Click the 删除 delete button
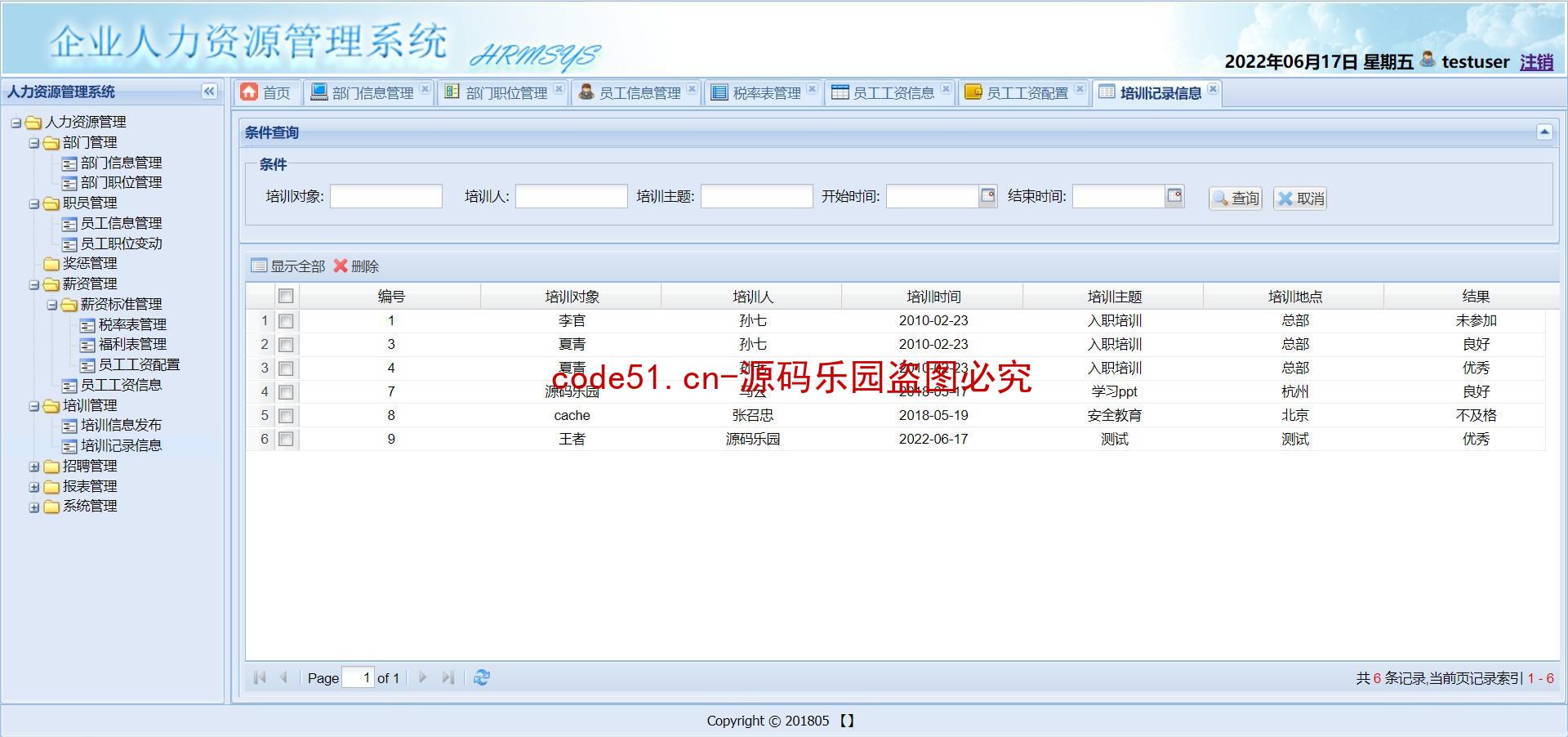Viewport: 1568px width, 737px height. click(357, 266)
